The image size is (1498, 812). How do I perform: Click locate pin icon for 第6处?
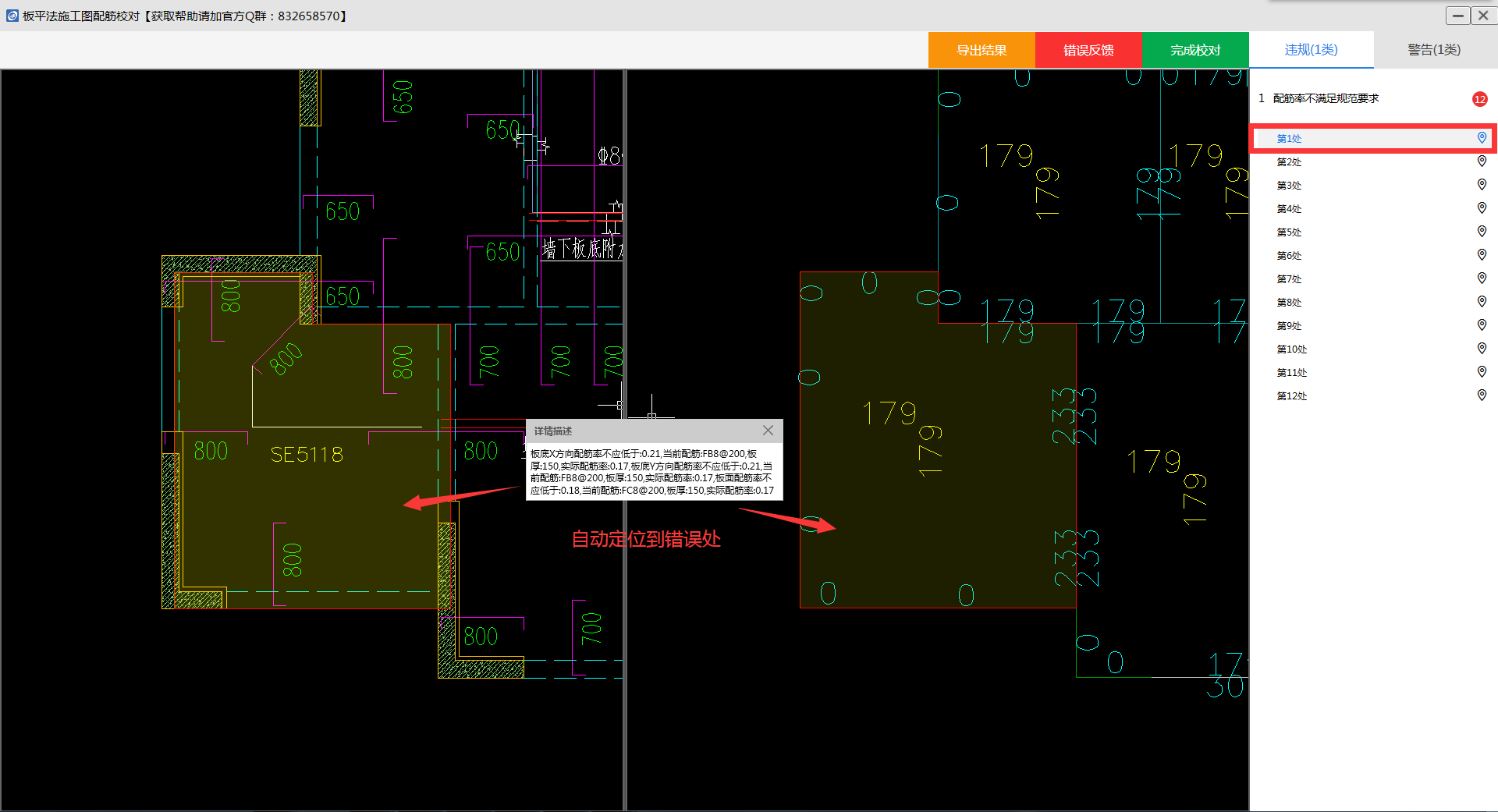[x=1482, y=255]
